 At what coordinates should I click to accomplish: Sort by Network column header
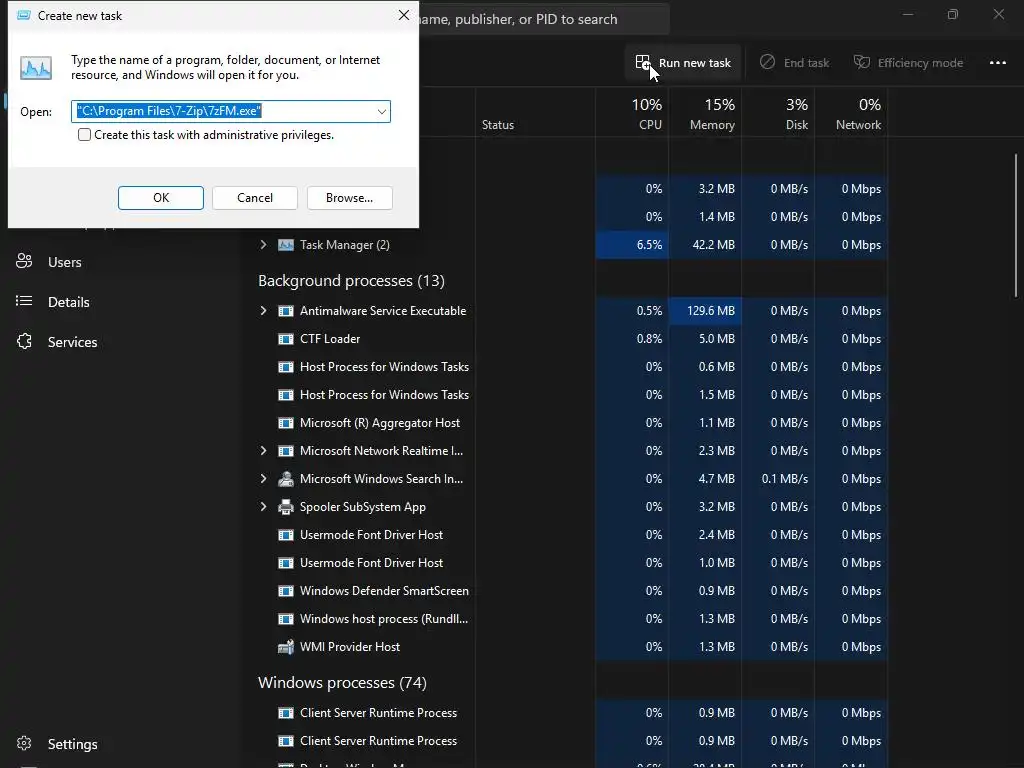tap(852, 114)
